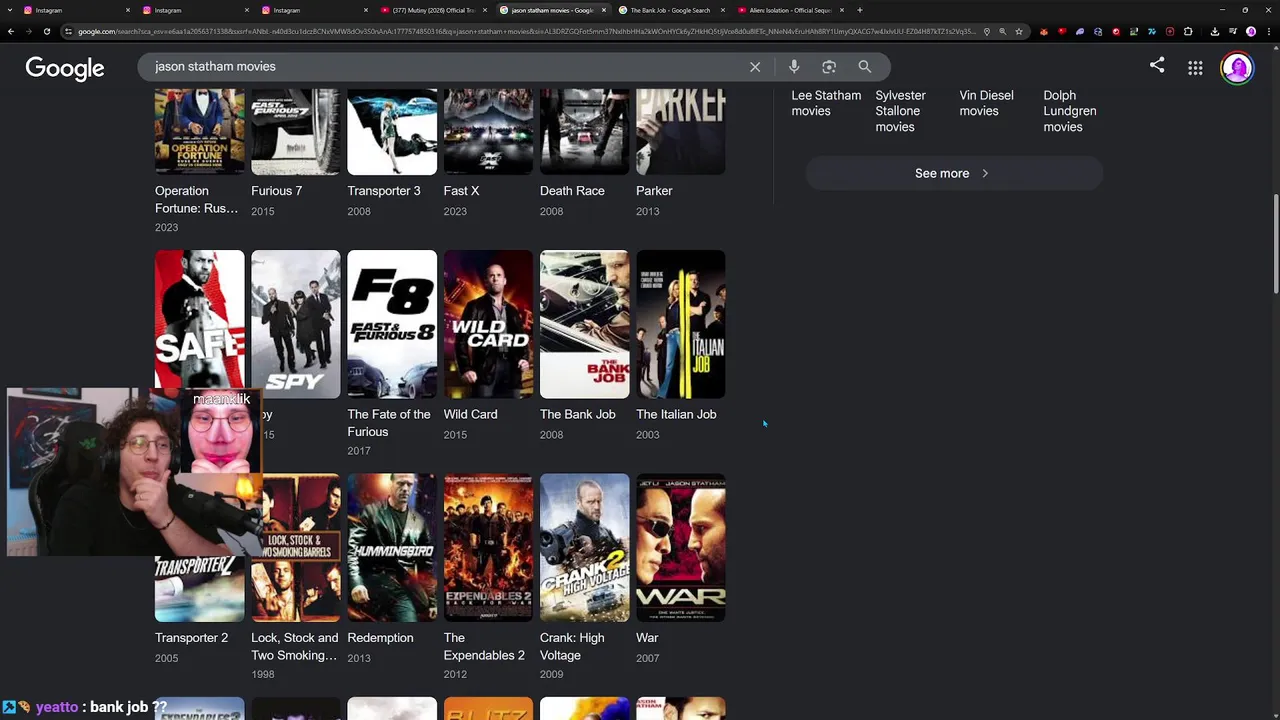Open Death Race title text

[x=572, y=191]
